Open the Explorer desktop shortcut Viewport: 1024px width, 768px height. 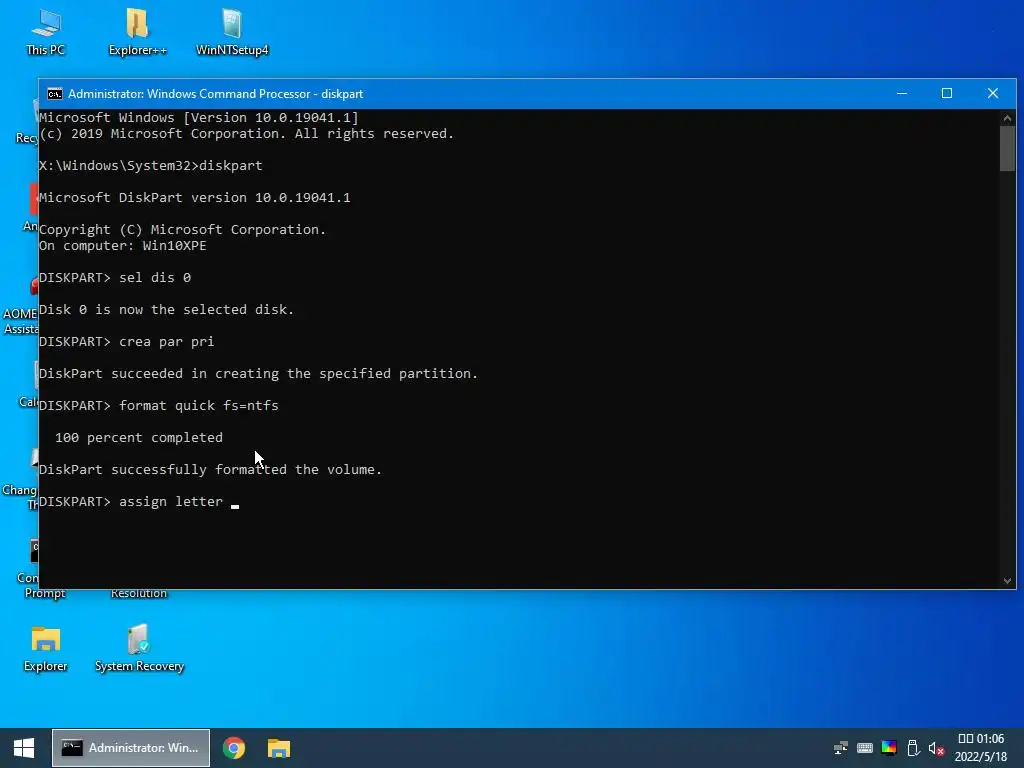pyautogui.click(x=46, y=648)
